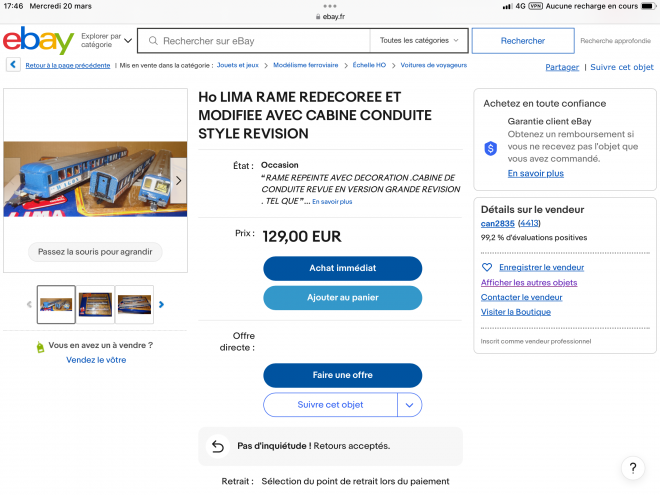Open Recherche approfondie link
The image size is (660, 495).
pos(615,41)
